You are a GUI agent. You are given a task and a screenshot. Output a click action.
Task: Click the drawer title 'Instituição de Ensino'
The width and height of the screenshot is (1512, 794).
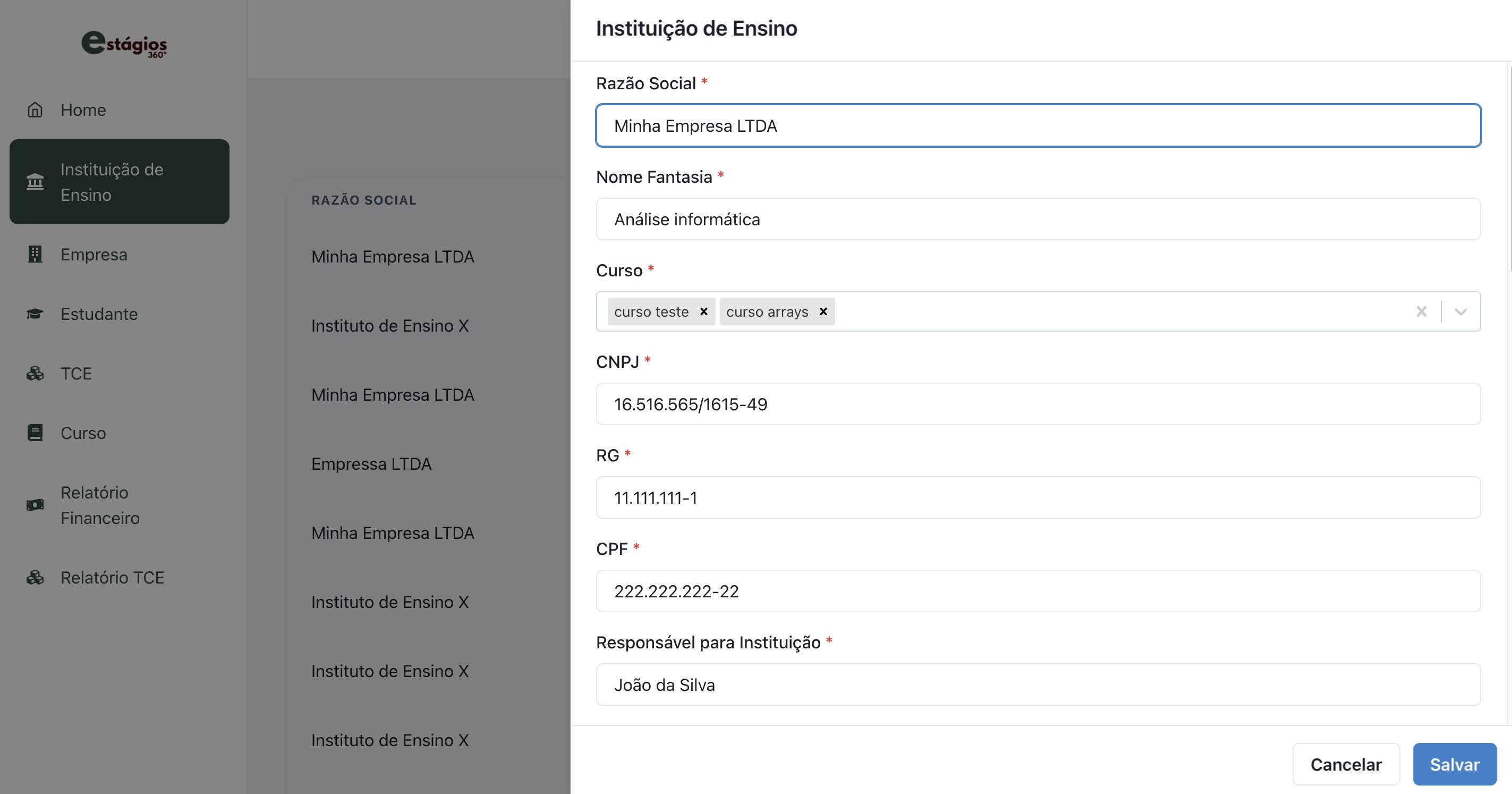point(696,28)
